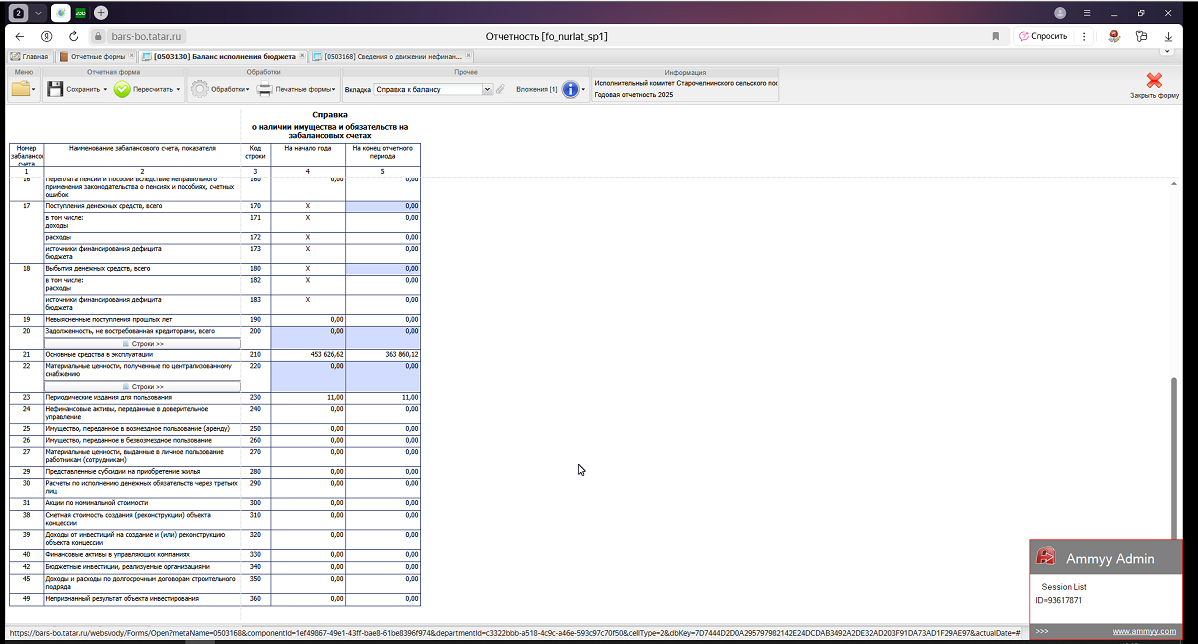
Task: Click the bars-bo.tatar.ru address field
Action: pos(146,36)
